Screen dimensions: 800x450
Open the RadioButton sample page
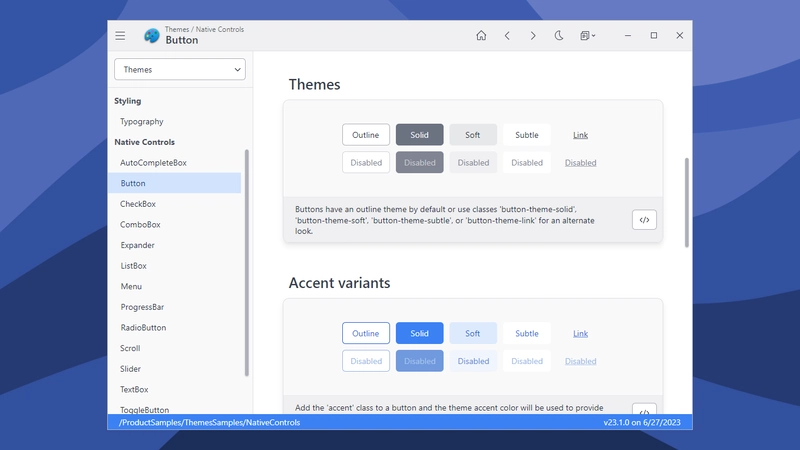pos(143,328)
